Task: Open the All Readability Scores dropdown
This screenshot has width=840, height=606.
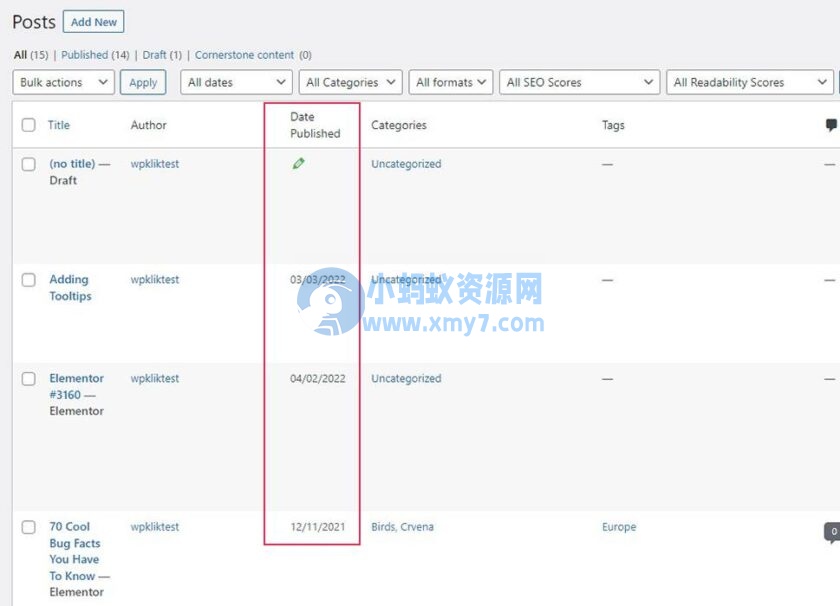Action: pyautogui.click(x=749, y=82)
